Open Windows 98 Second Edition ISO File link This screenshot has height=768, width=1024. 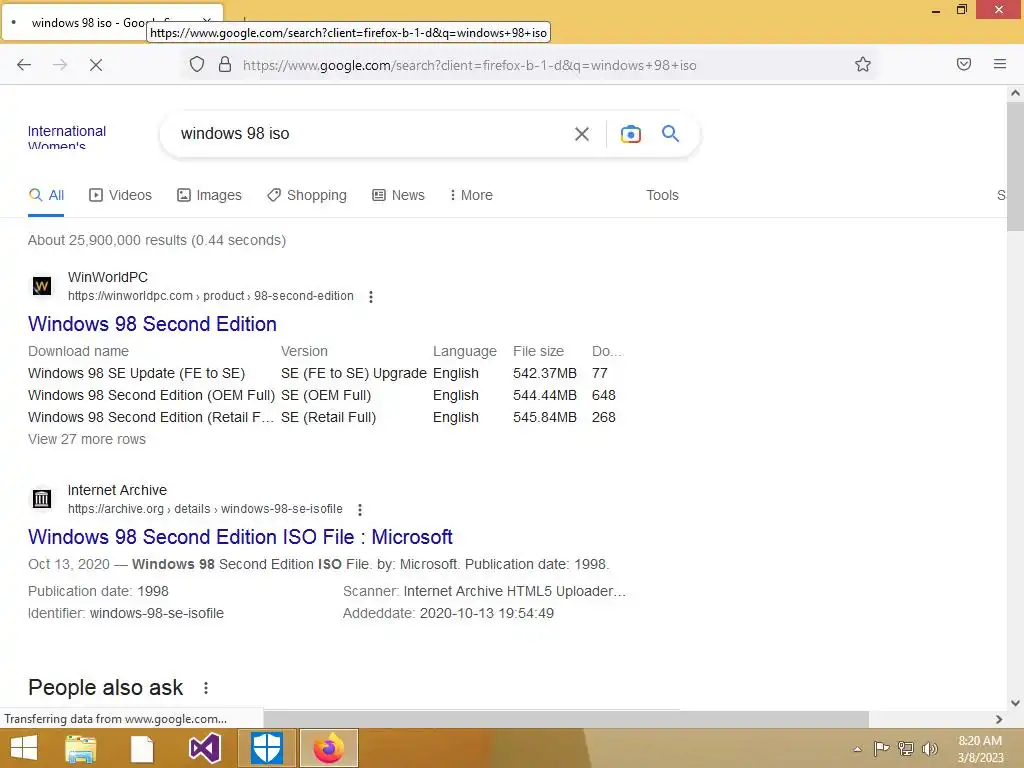coord(240,537)
